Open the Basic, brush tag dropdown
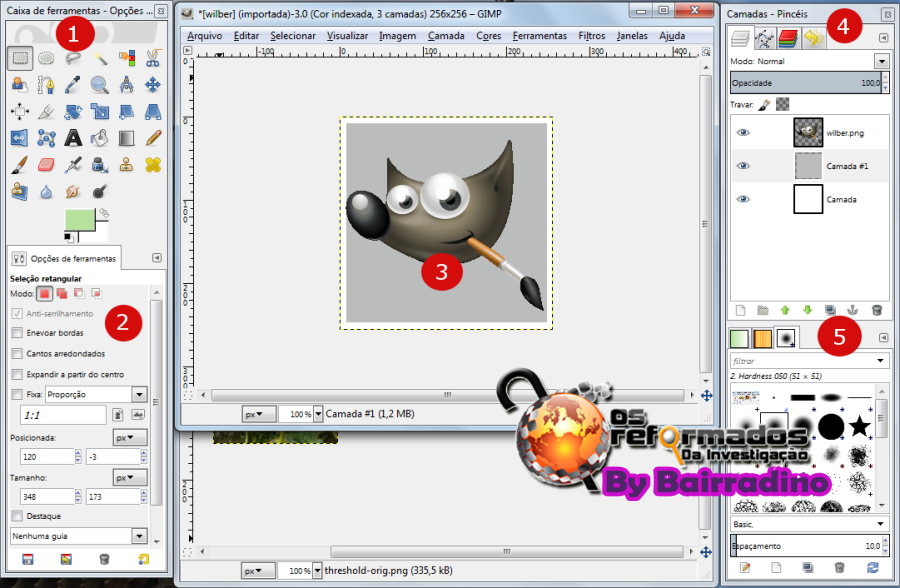 point(880,524)
